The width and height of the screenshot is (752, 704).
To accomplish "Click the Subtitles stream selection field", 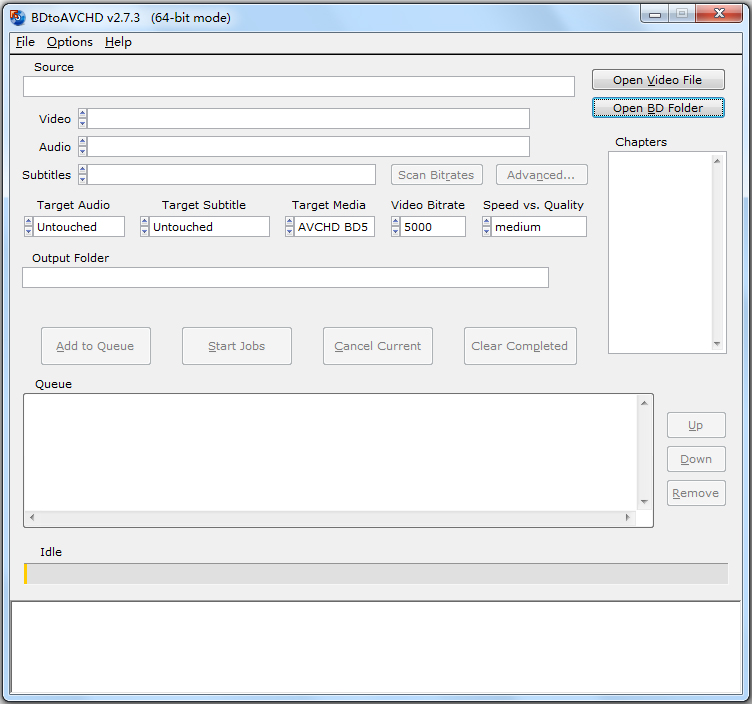I will tap(232, 175).
